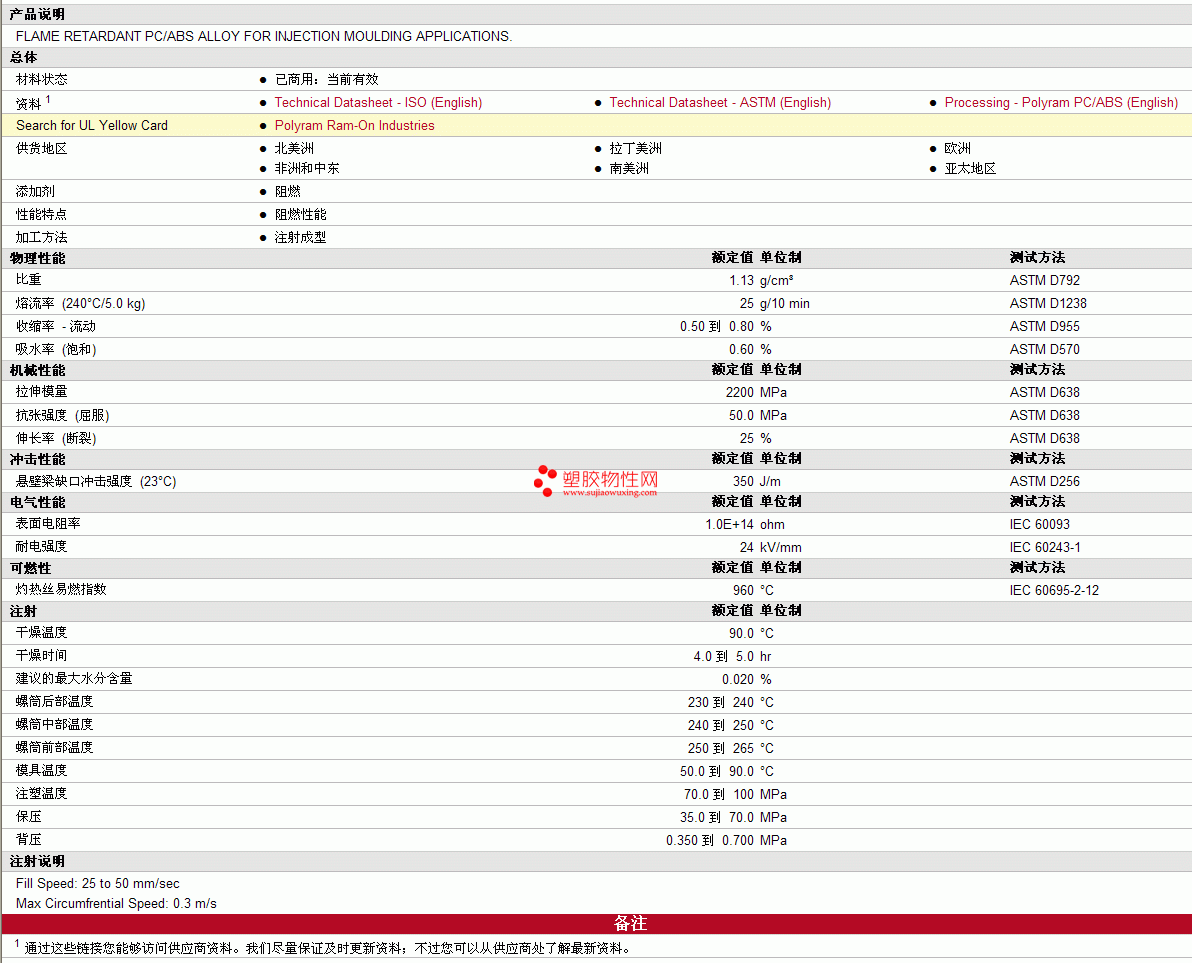Click the 阻燃性能 feature entry

click(x=300, y=214)
